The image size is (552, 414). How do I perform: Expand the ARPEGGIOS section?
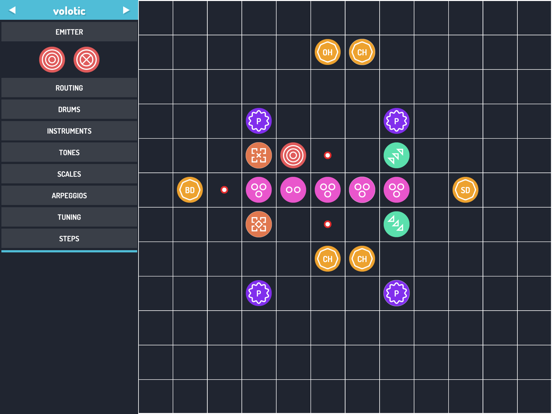69,195
